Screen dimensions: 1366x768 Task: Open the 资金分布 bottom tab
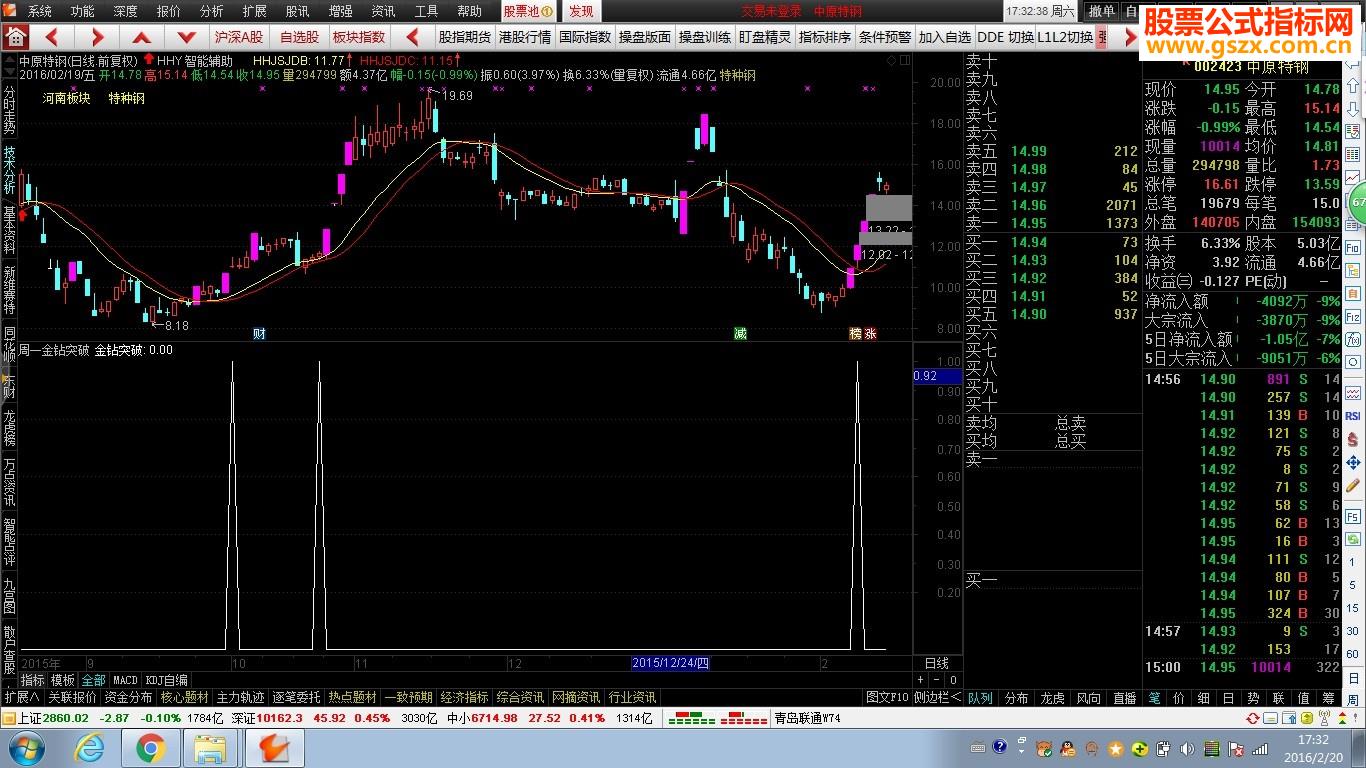[128, 697]
